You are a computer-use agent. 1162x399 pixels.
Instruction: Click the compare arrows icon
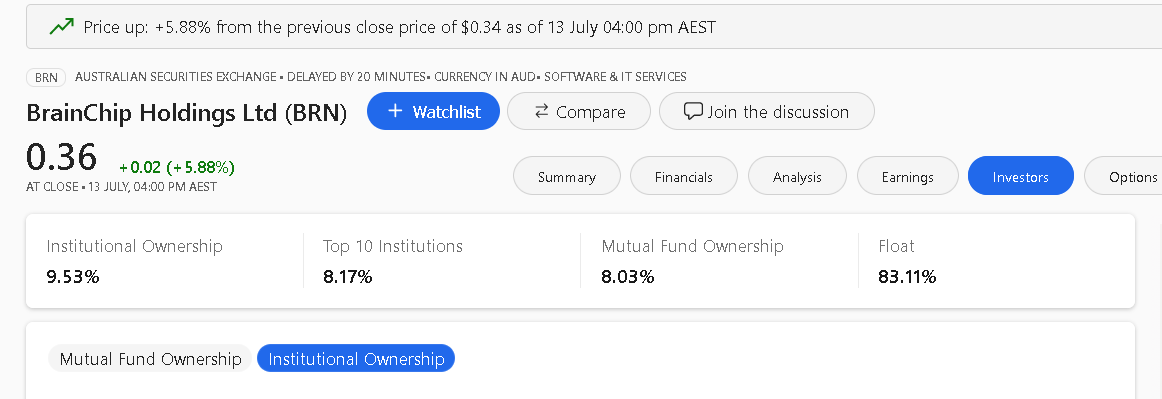tap(542, 111)
